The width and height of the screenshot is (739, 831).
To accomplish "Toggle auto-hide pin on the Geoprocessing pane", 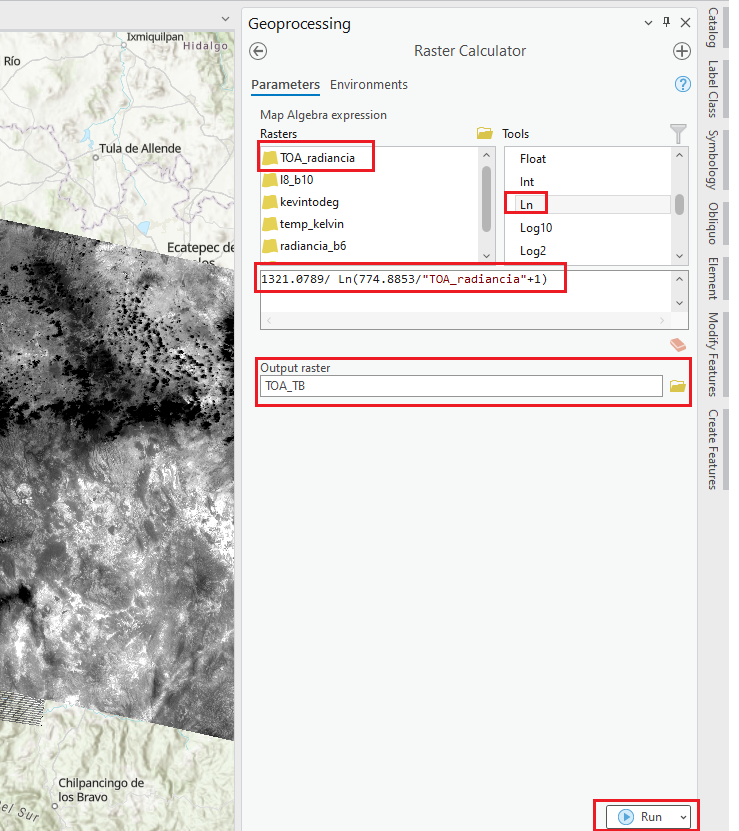I will click(x=667, y=22).
